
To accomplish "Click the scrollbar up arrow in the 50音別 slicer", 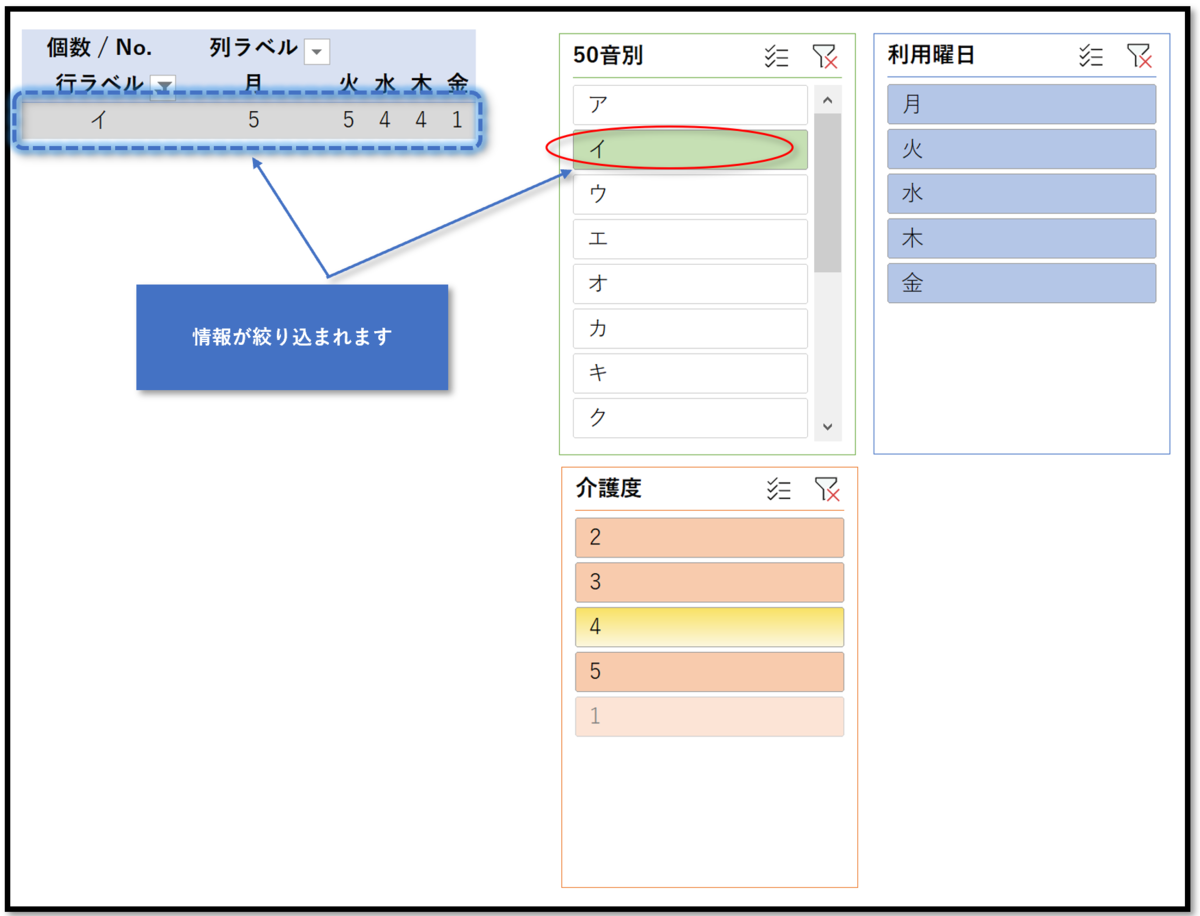I will coord(828,99).
